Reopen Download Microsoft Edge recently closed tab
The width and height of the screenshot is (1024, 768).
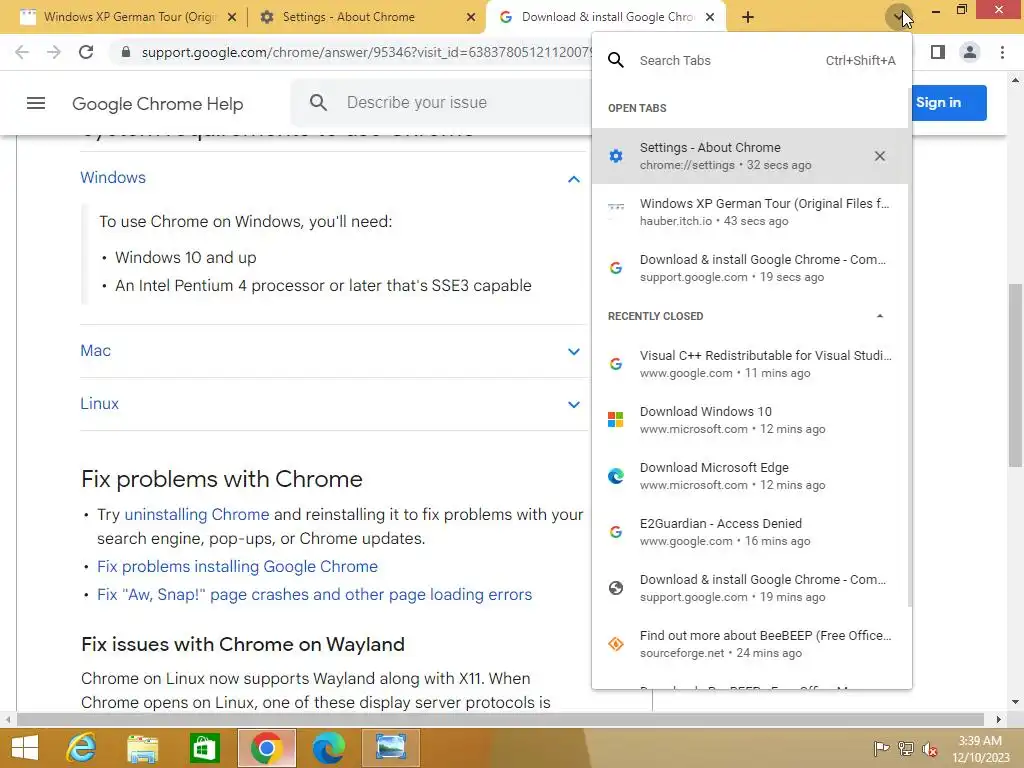pyautogui.click(x=750, y=477)
